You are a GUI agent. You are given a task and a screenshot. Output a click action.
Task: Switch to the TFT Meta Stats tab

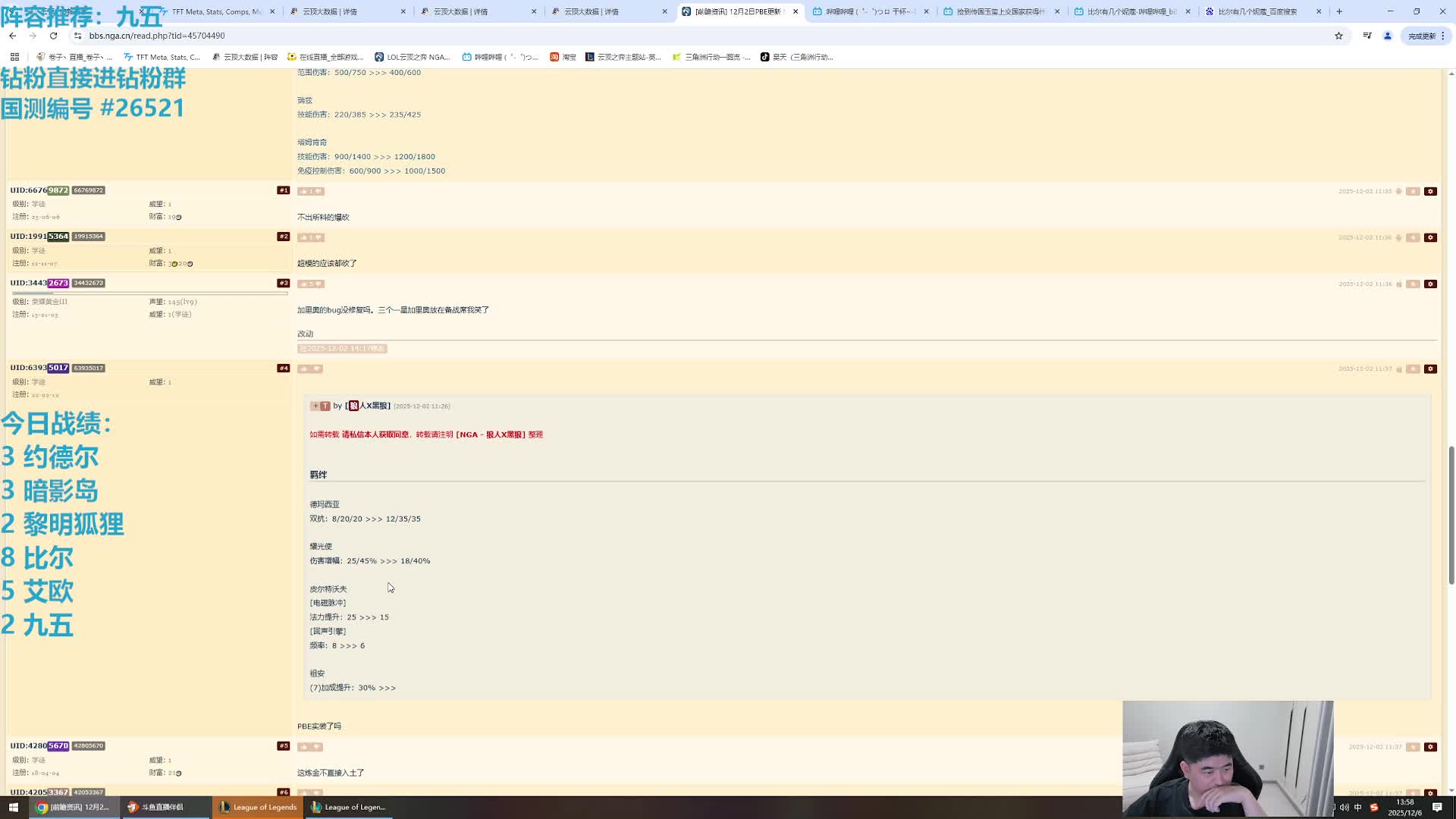215,11
